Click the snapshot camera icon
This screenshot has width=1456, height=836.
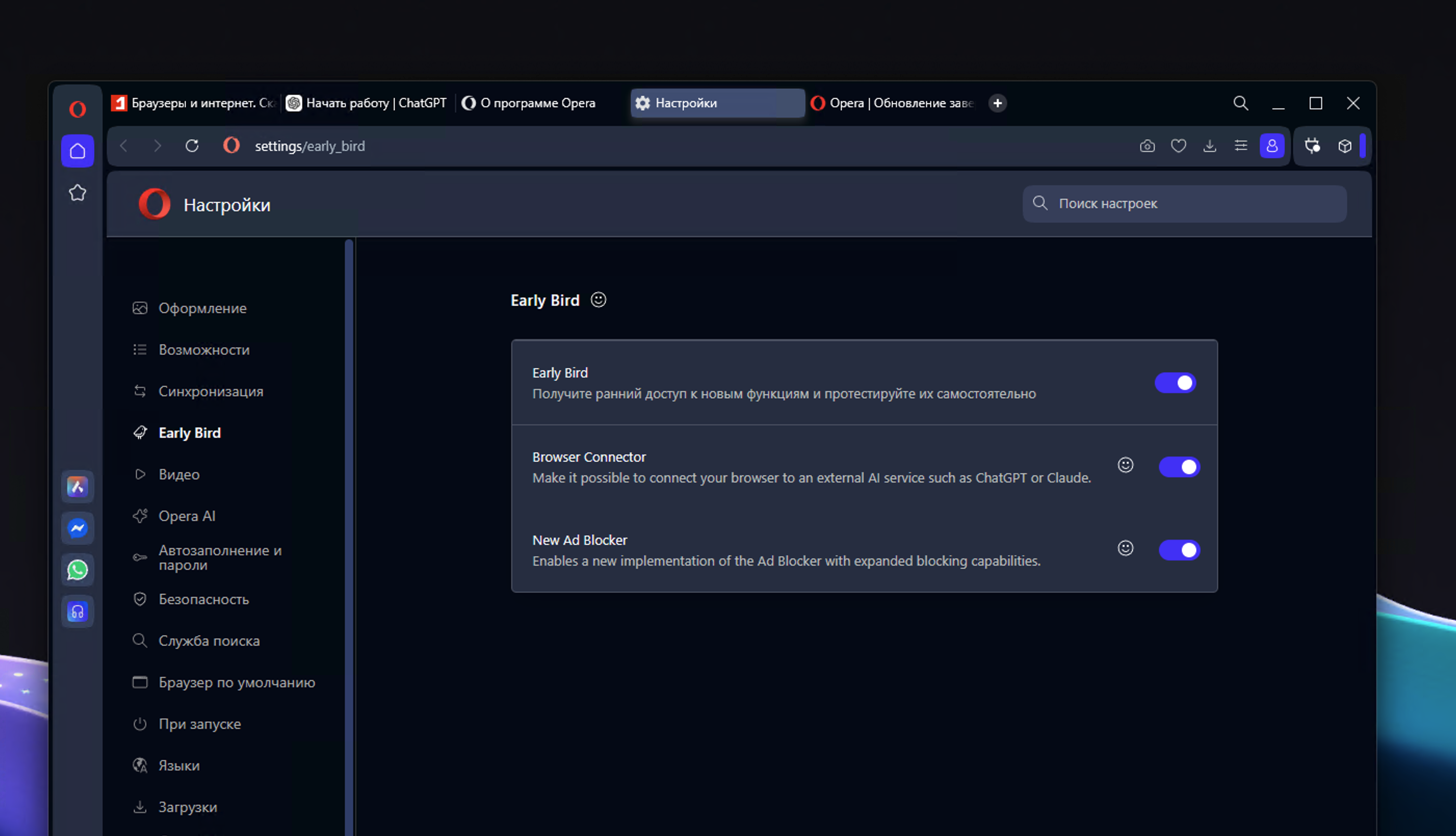pos(1147,146)
